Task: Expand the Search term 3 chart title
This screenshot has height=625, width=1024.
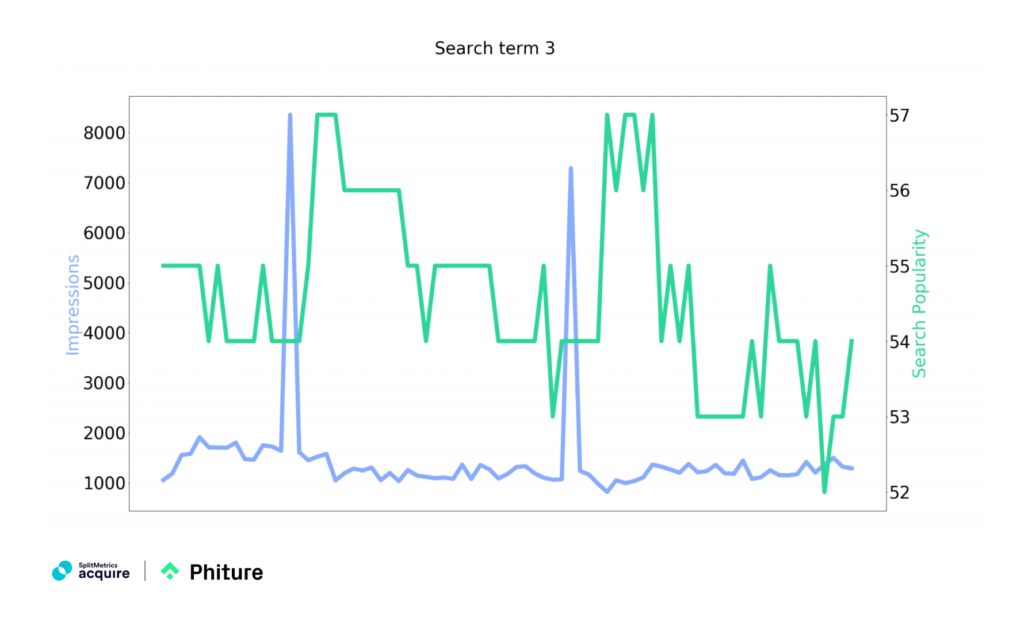Action: [496, 48]
